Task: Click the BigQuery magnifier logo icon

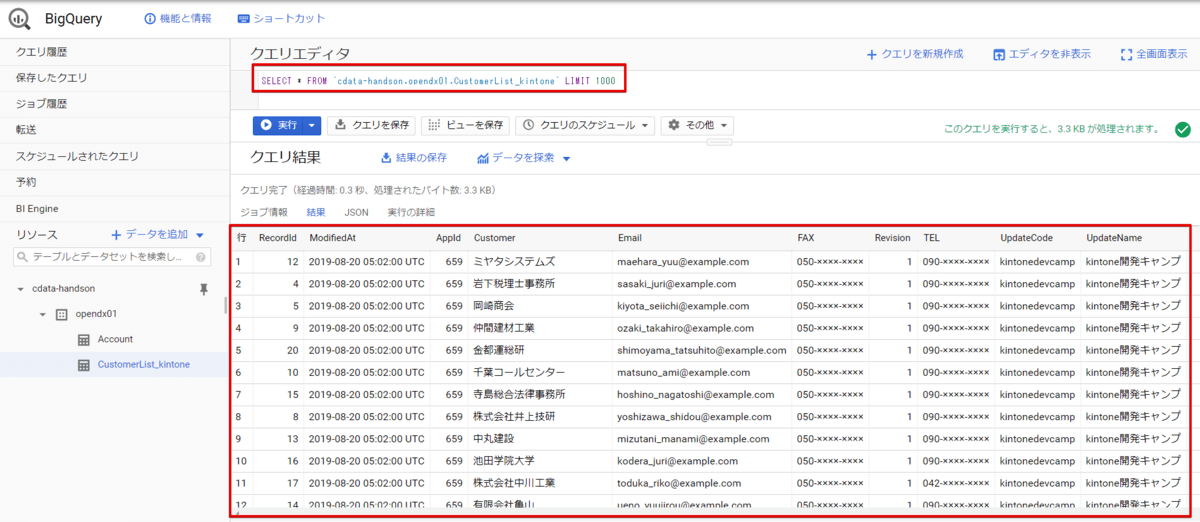Action: pyautogui.click(x=19, y=18)
